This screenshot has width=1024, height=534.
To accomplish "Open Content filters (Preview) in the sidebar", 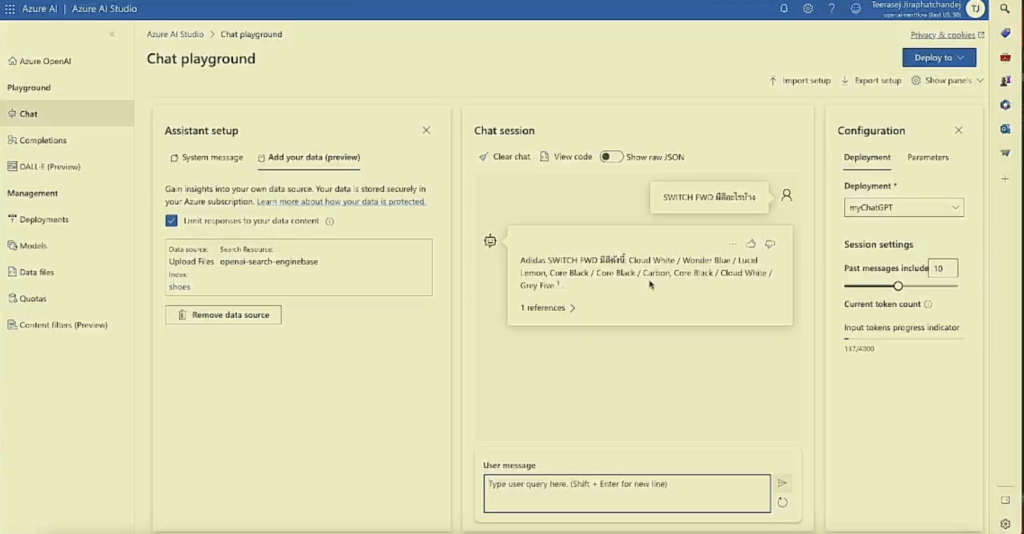I will (x=57, y=324).
